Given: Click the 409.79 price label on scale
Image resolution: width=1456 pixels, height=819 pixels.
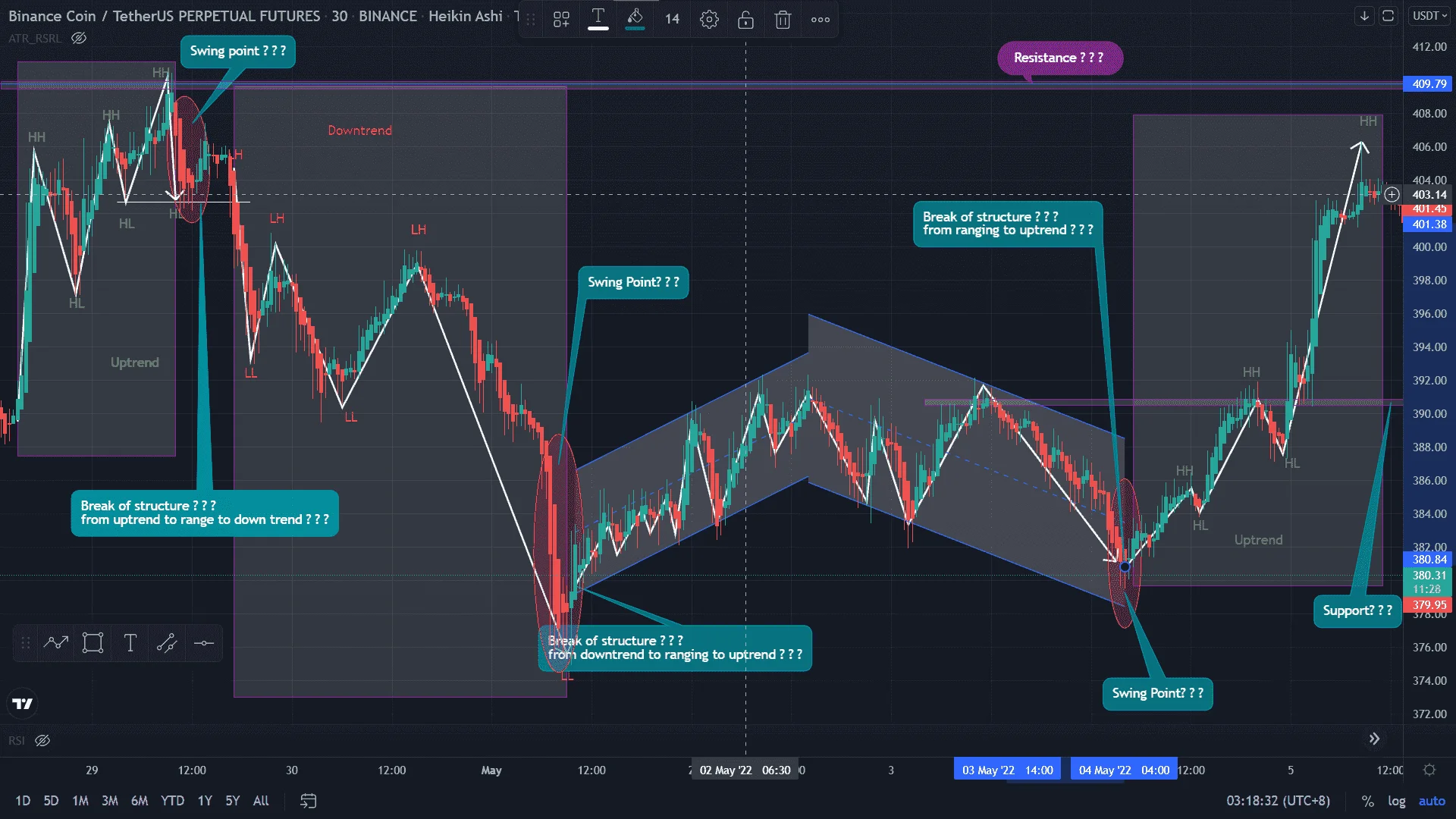Looking at the screenshot, I should point(1429,84).
